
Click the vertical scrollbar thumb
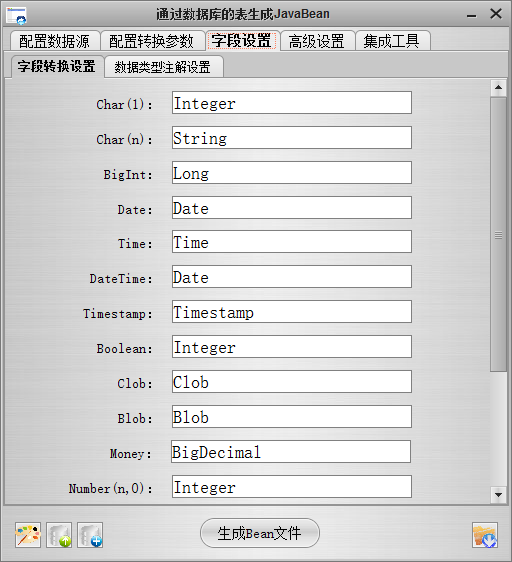coord(498,235)
